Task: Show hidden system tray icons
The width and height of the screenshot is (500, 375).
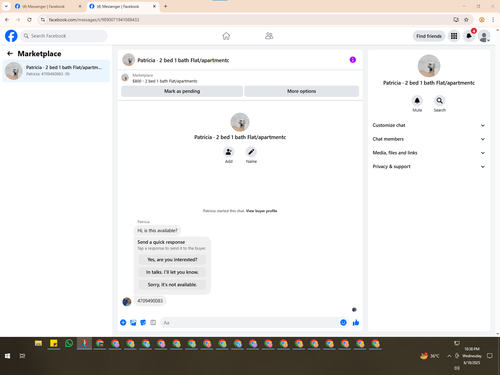Action: (x=449, y=356)
